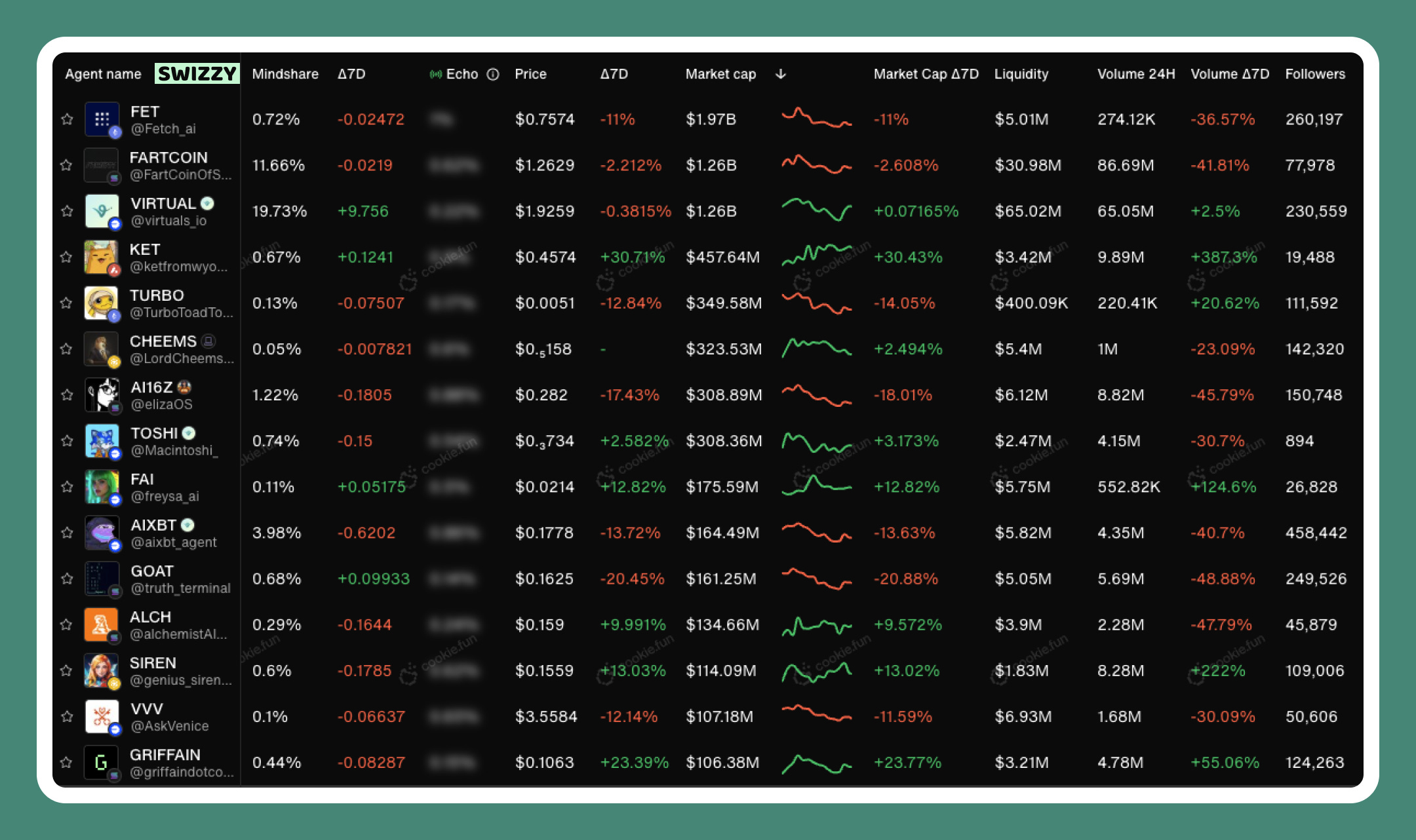Click Market cap descending sort arrow
The height and width of the screenshot is (840, 1416).
pyautogui.click(x=780, y=74)
